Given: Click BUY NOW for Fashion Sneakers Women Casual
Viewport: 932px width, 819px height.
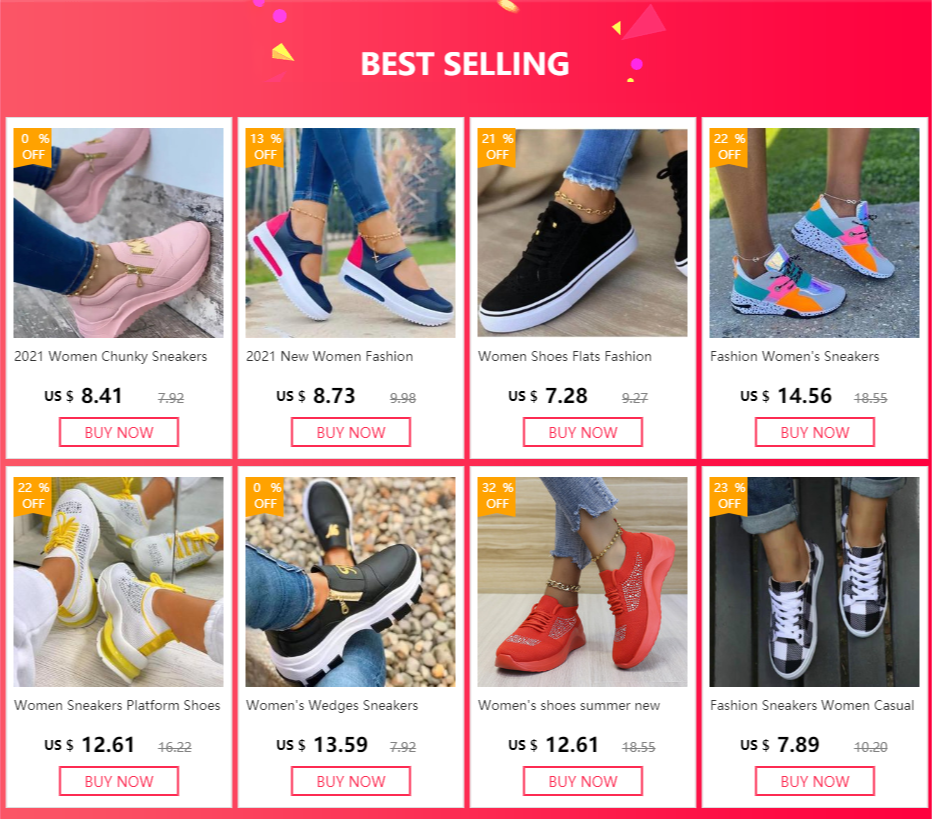Looking at the screenshot, I should pyautogui.click(x=815, y=781).
